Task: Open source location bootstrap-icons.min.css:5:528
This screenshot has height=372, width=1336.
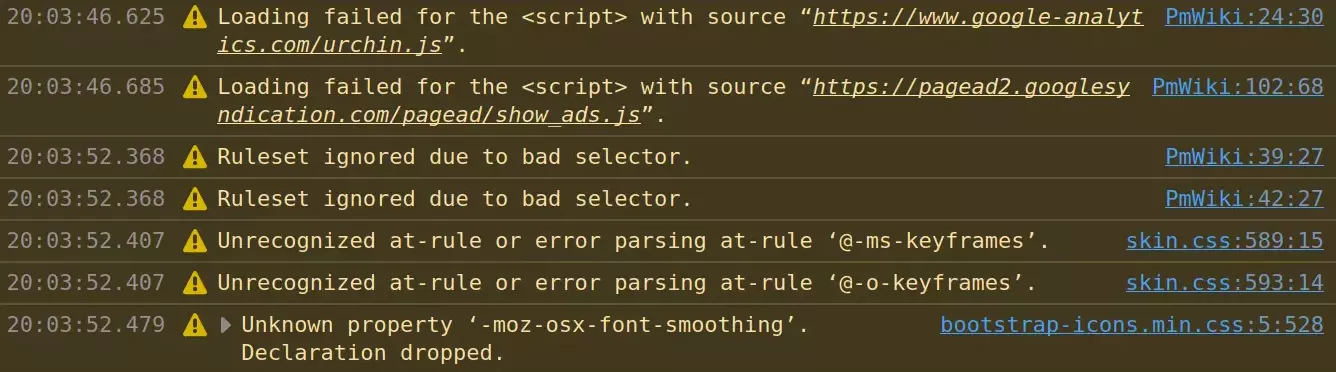Action: [1132, 325]
